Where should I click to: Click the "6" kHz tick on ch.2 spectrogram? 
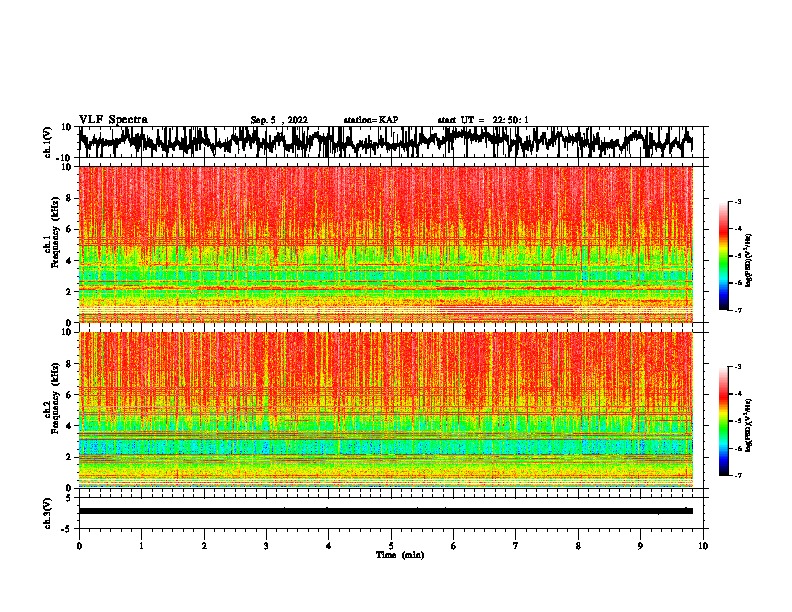point(69,394)
